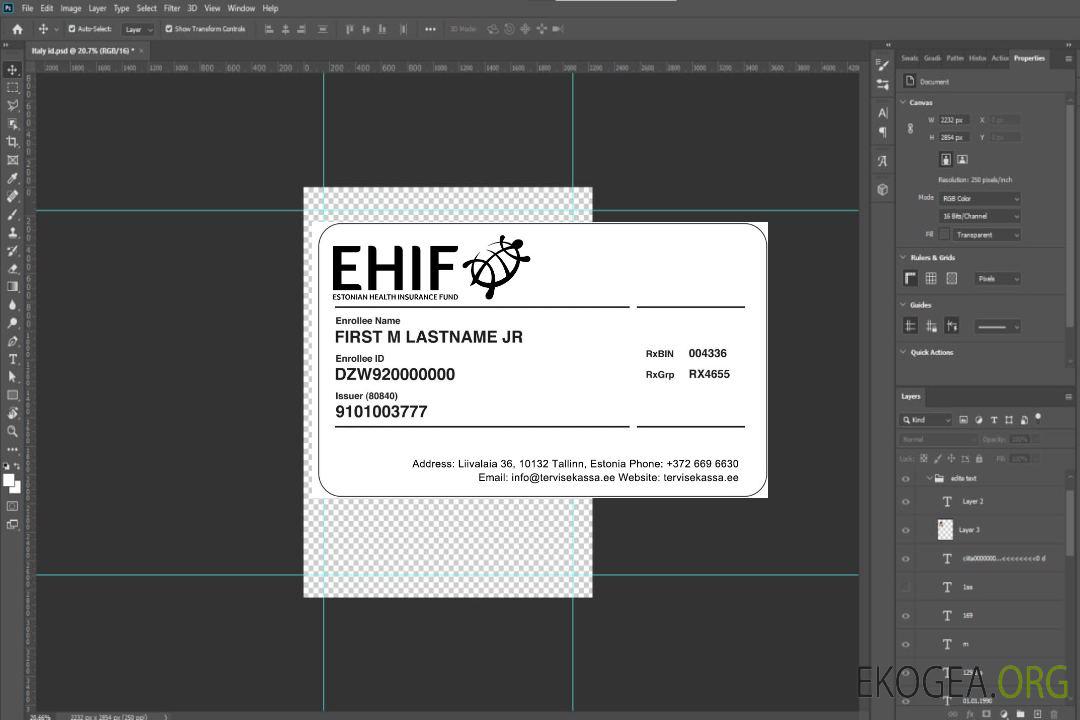Click the canvas fill color swatch
Viewport: 1080px width, 720px height.
tap(944, 235)
